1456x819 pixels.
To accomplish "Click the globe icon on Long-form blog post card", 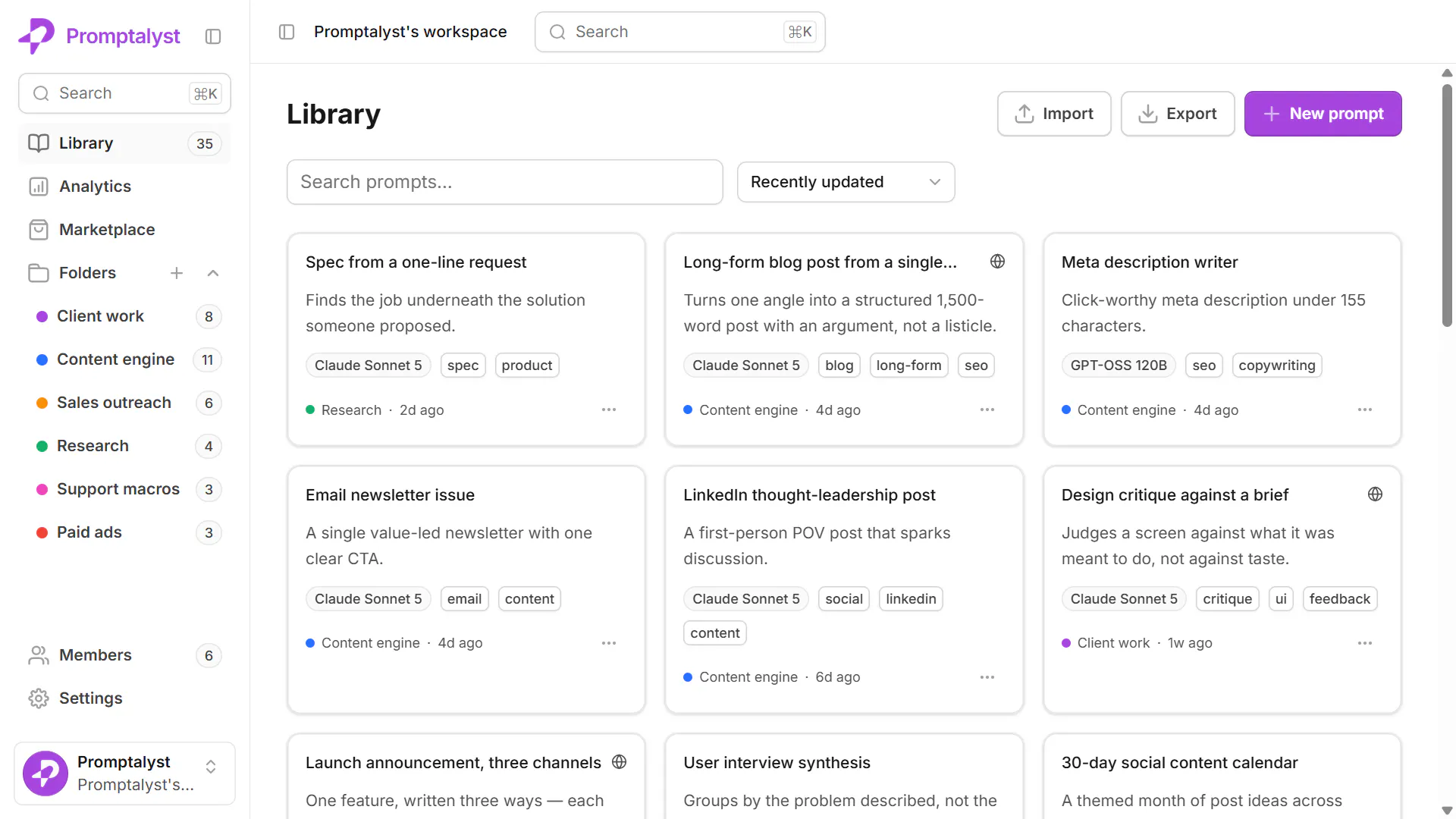I will point(997,262).
